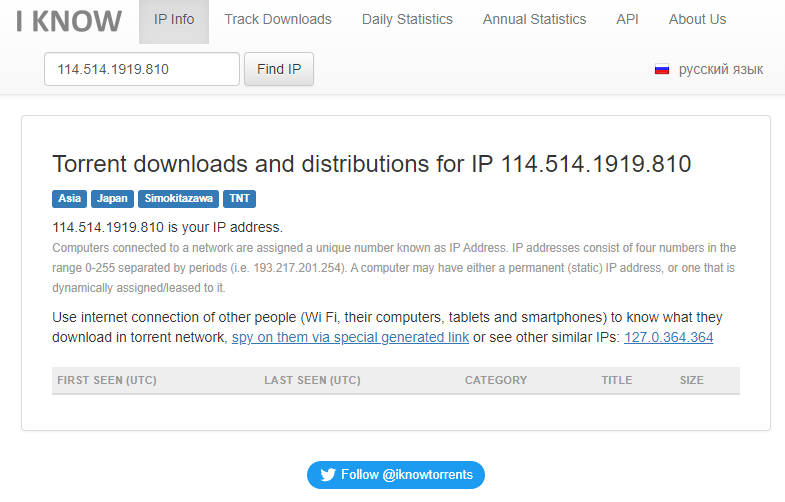Open Track Downloads page
Screen dimensions: 785x502
click(x=278, y=20)
